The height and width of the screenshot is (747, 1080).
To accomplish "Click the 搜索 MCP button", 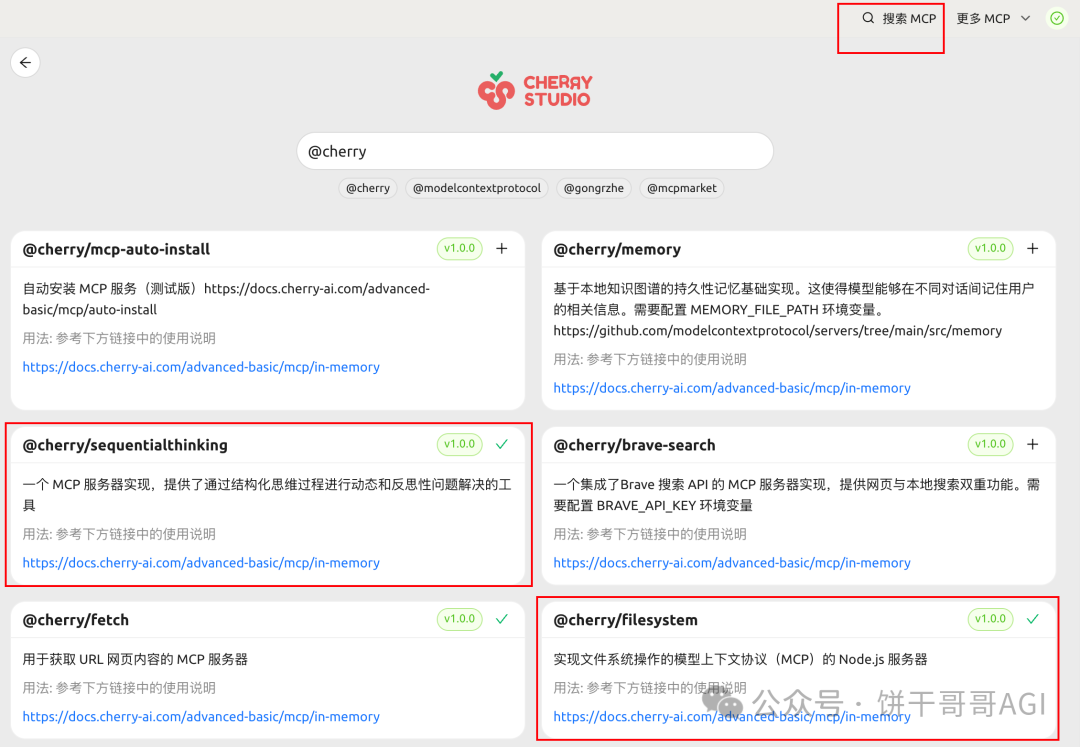I will pyautogui.click(x=899, y=18).
